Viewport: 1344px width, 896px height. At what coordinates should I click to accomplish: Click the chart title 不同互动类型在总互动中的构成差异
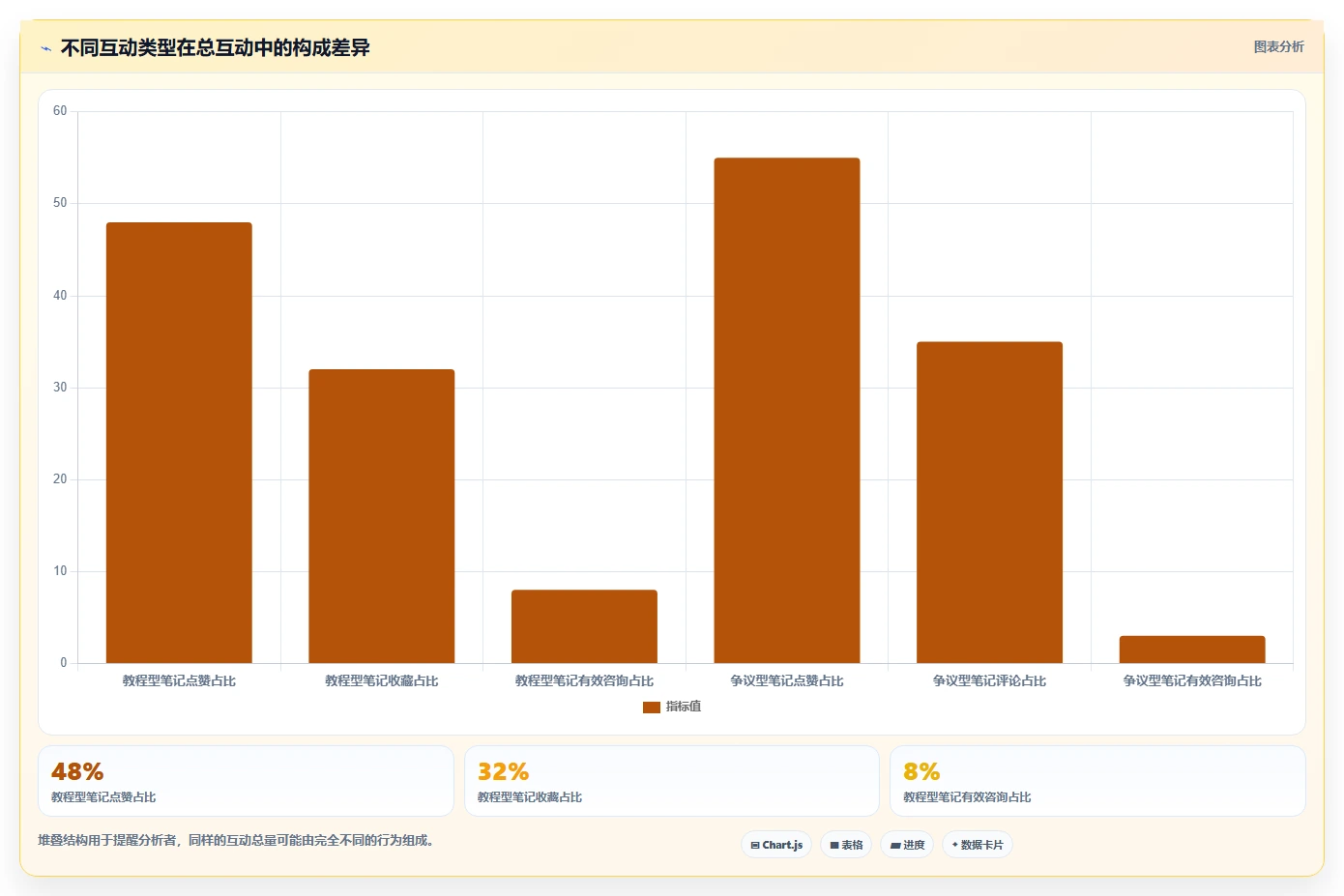[215, 48]
